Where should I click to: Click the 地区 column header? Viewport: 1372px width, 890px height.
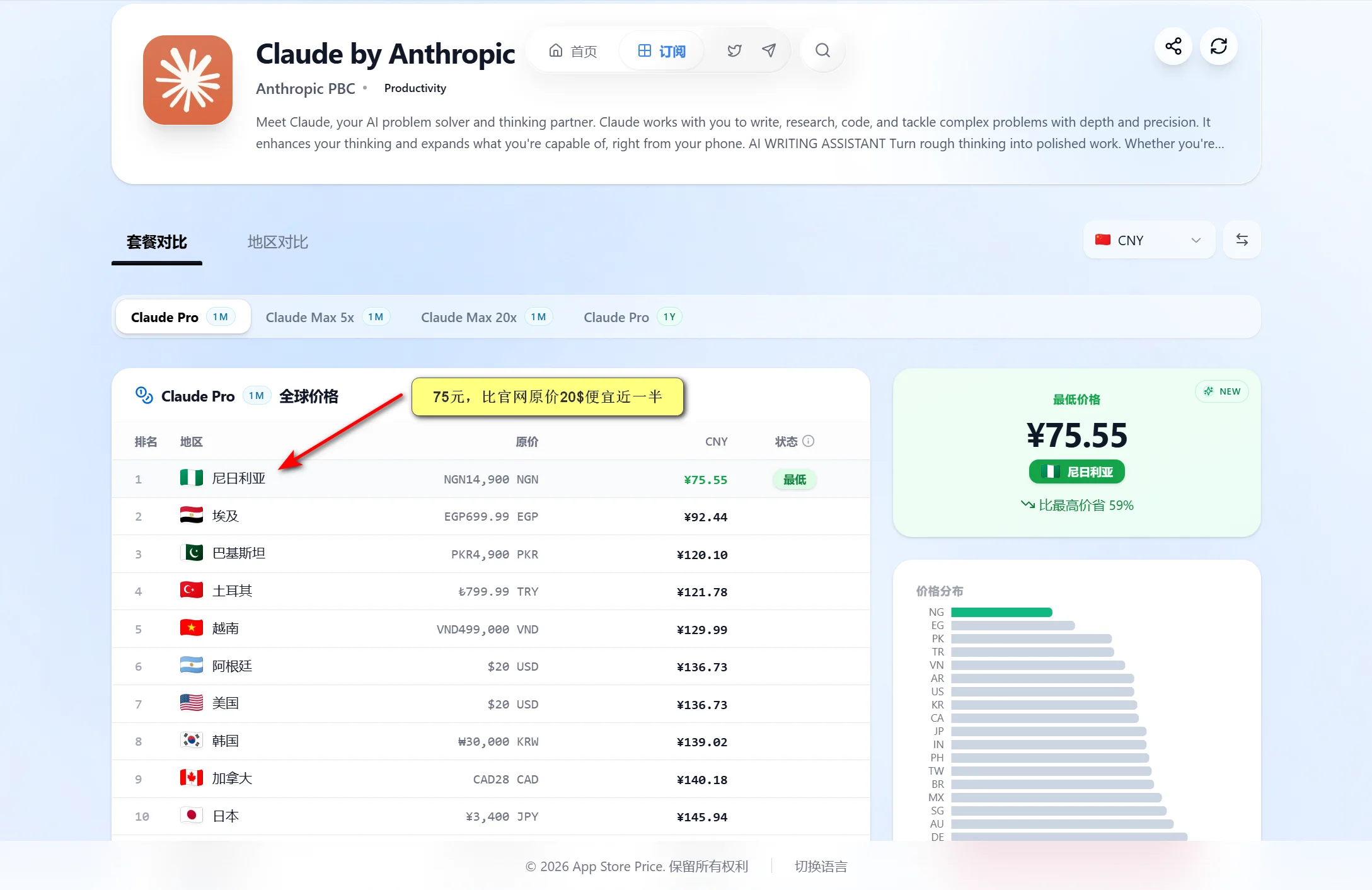tap(191, 442)
